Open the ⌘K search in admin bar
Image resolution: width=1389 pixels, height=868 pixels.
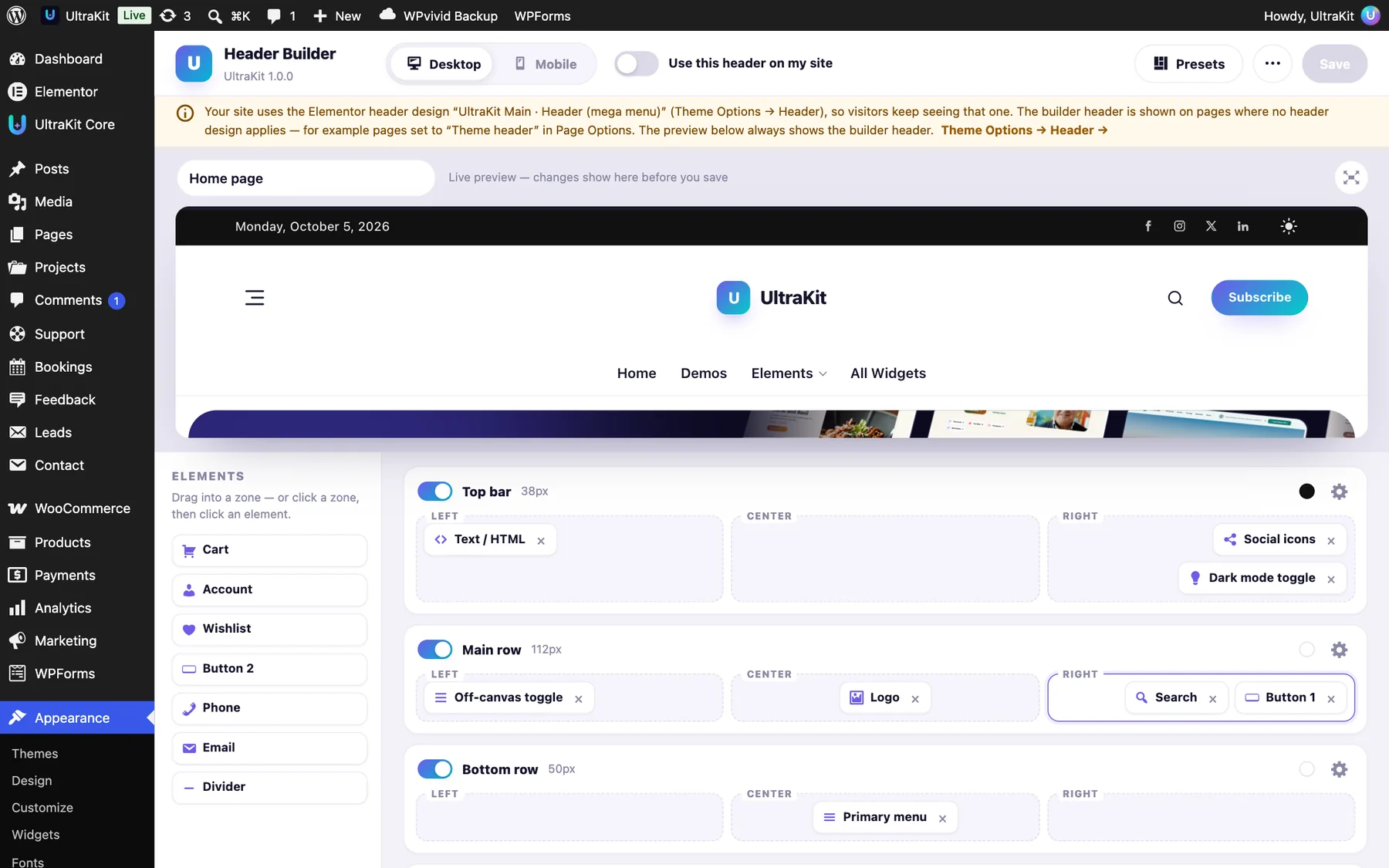(229, 15)
